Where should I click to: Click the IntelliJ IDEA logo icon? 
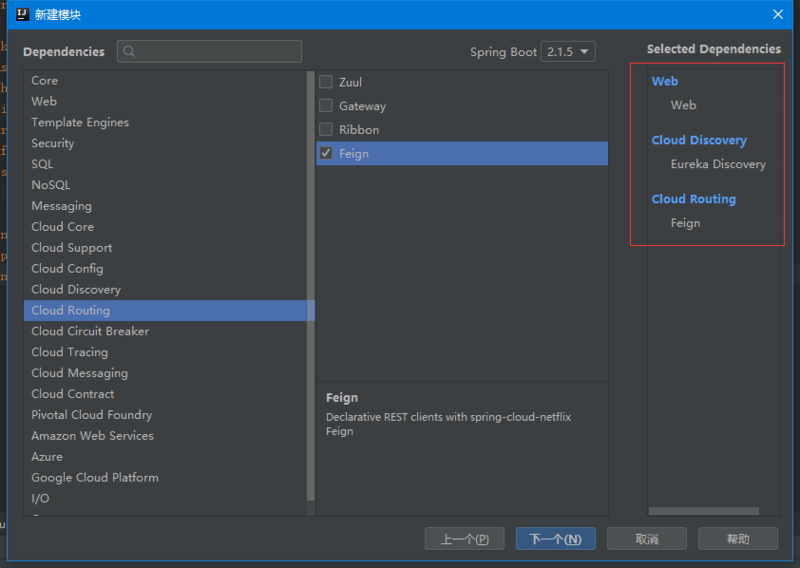pos(21,14)
